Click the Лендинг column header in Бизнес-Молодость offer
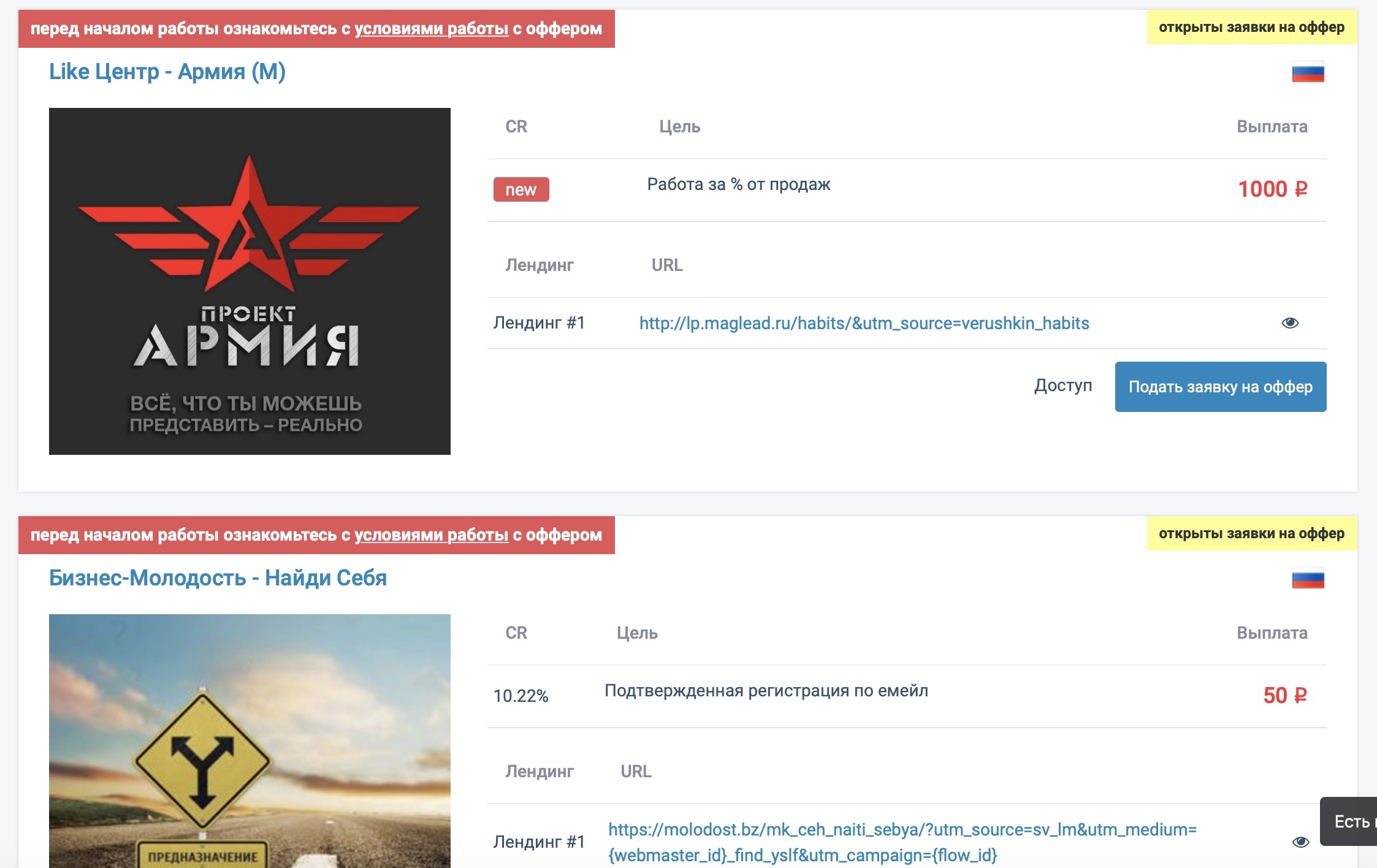 (x=540, y=772)
